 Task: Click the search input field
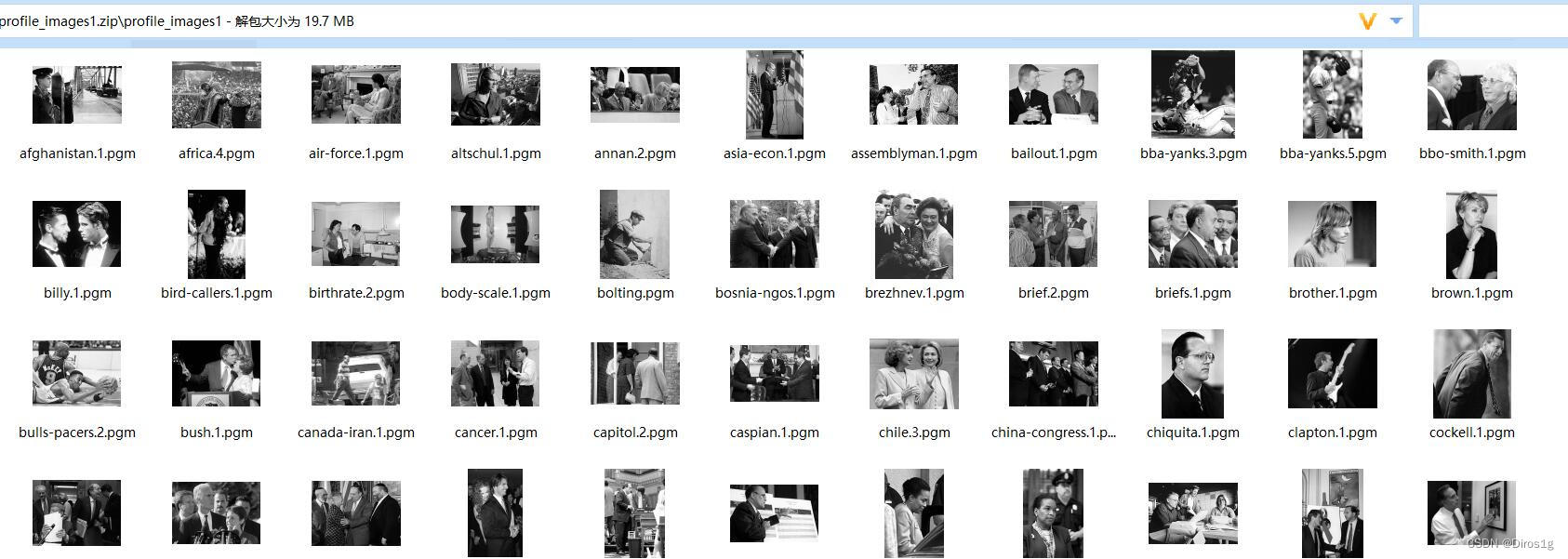coord(1494,20)
